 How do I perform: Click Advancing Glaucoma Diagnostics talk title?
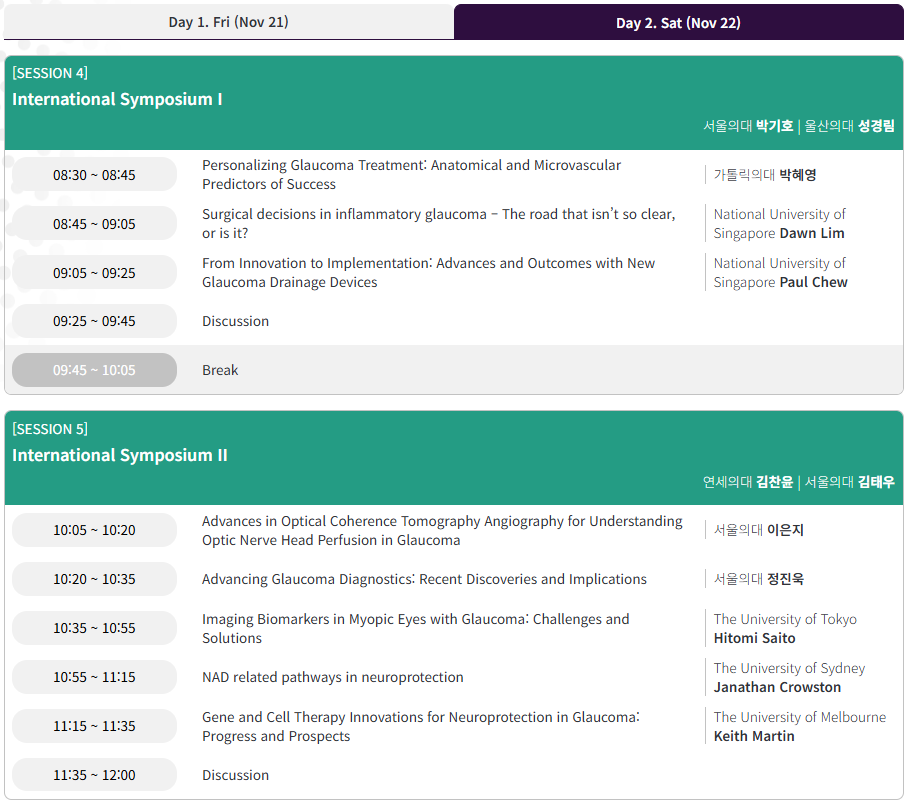click(424, 579)
